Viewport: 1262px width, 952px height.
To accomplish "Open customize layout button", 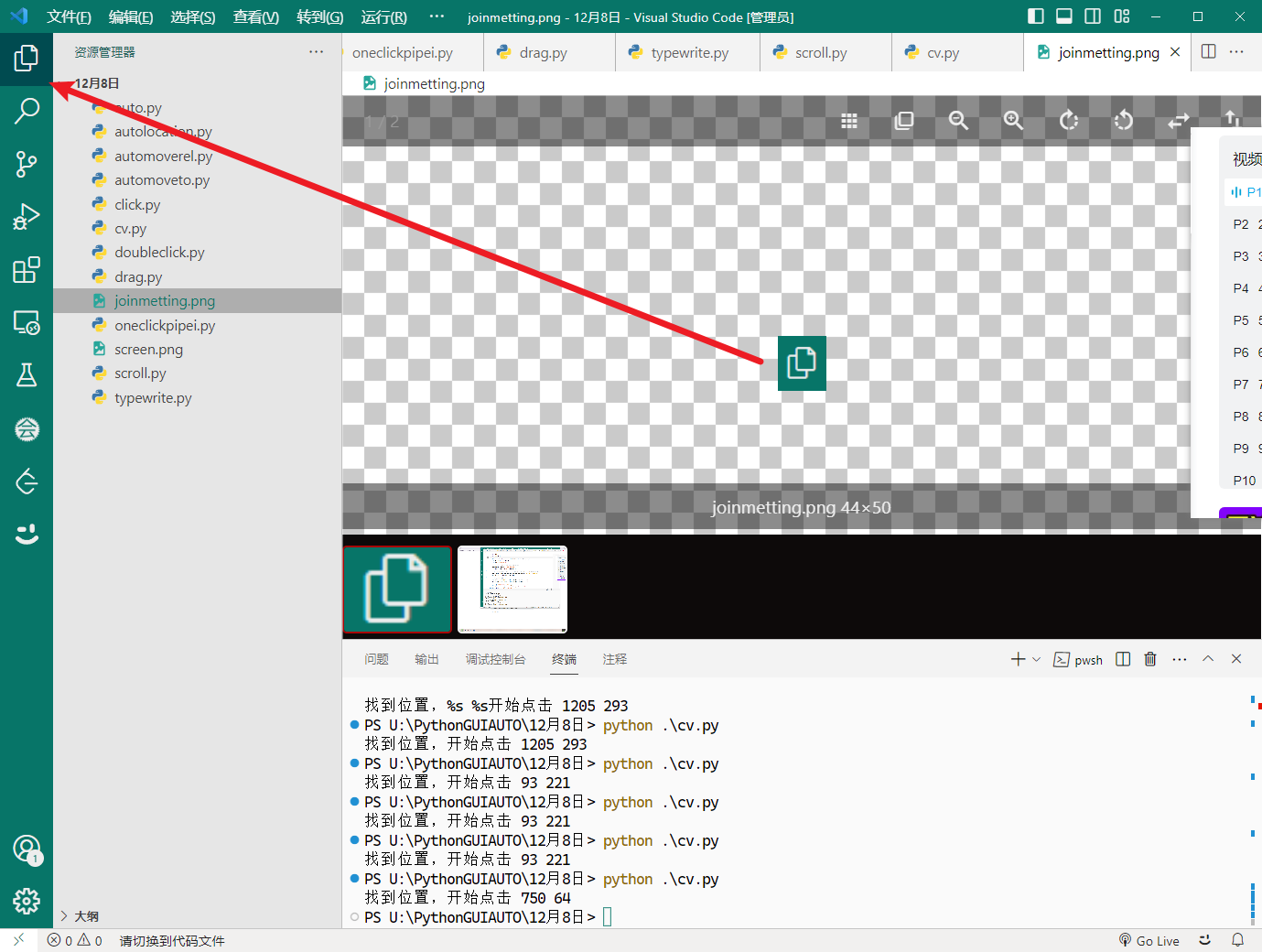I will [x=1122, y=16].
